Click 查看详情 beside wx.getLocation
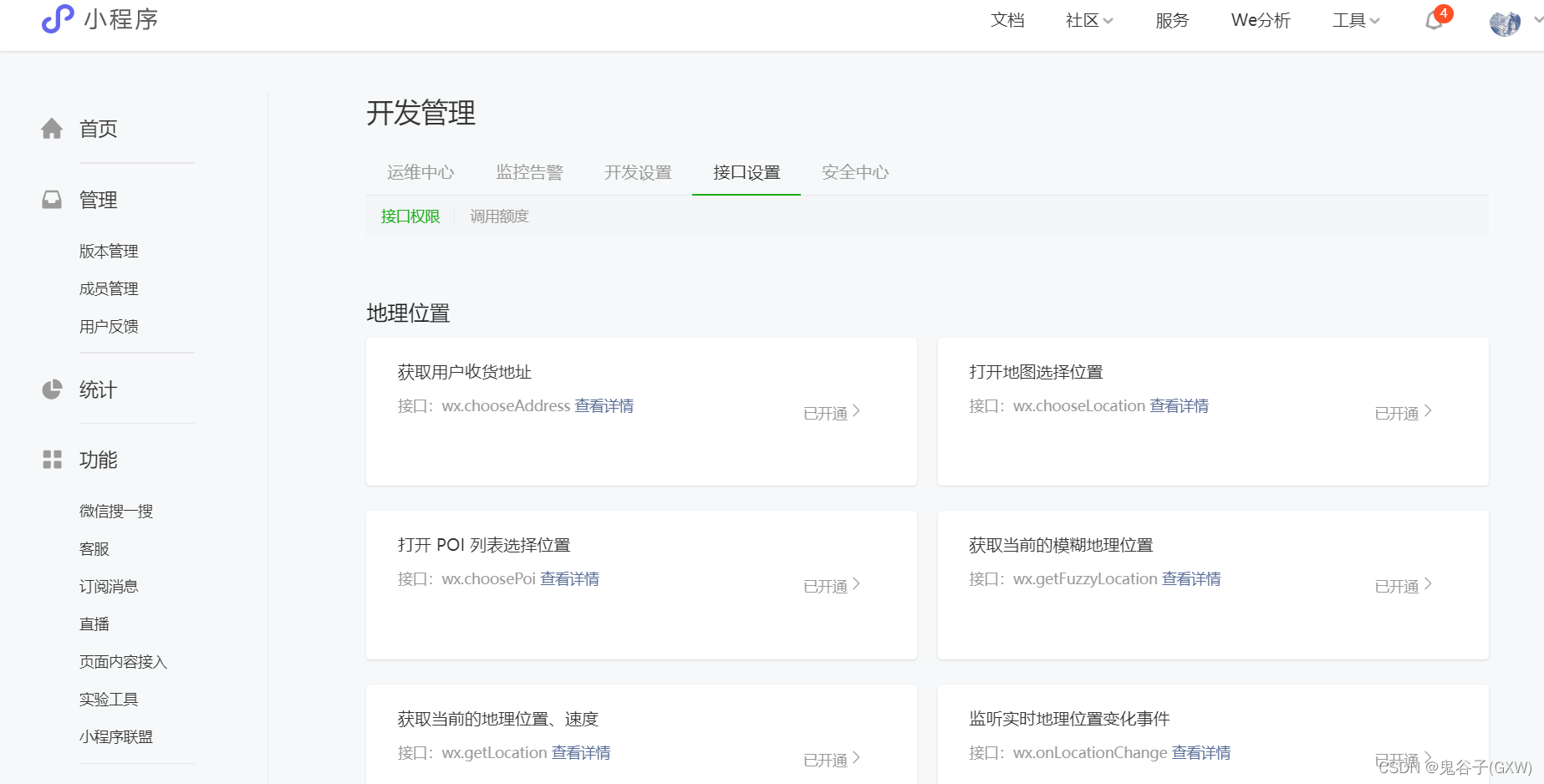 coord(582,752)
